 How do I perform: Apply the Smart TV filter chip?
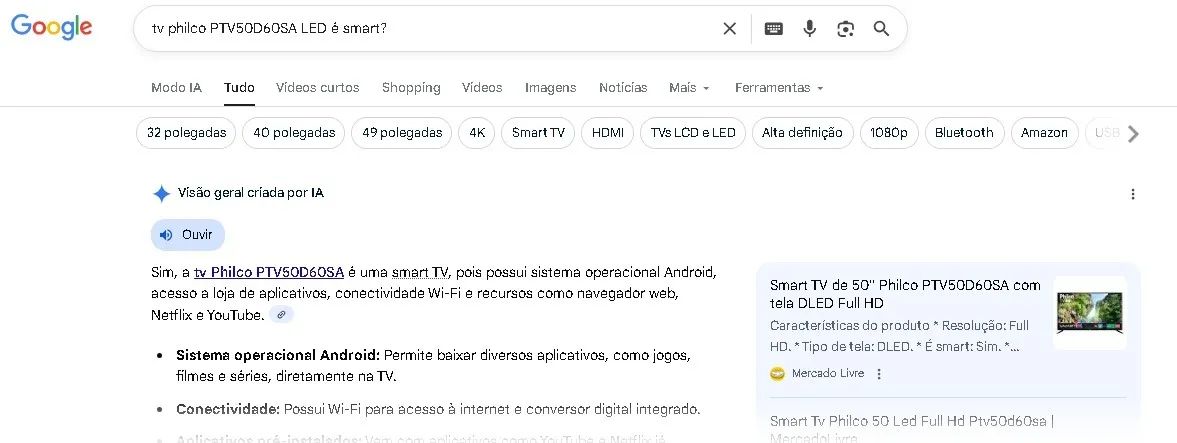click(538, 133)
